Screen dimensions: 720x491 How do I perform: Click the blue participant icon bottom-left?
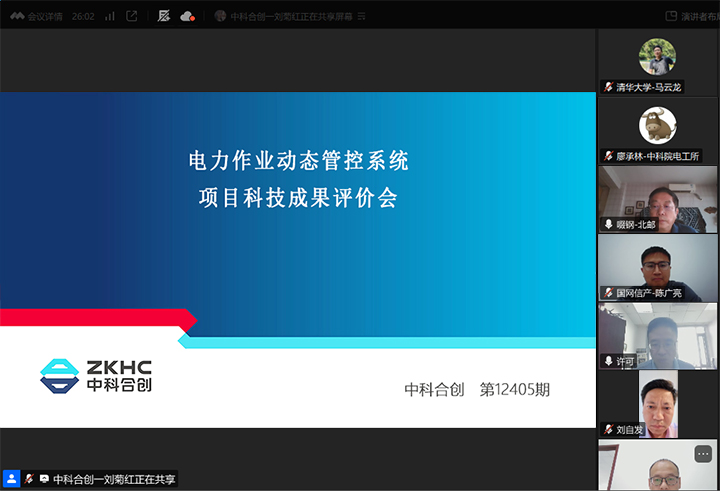click(11, 479)
